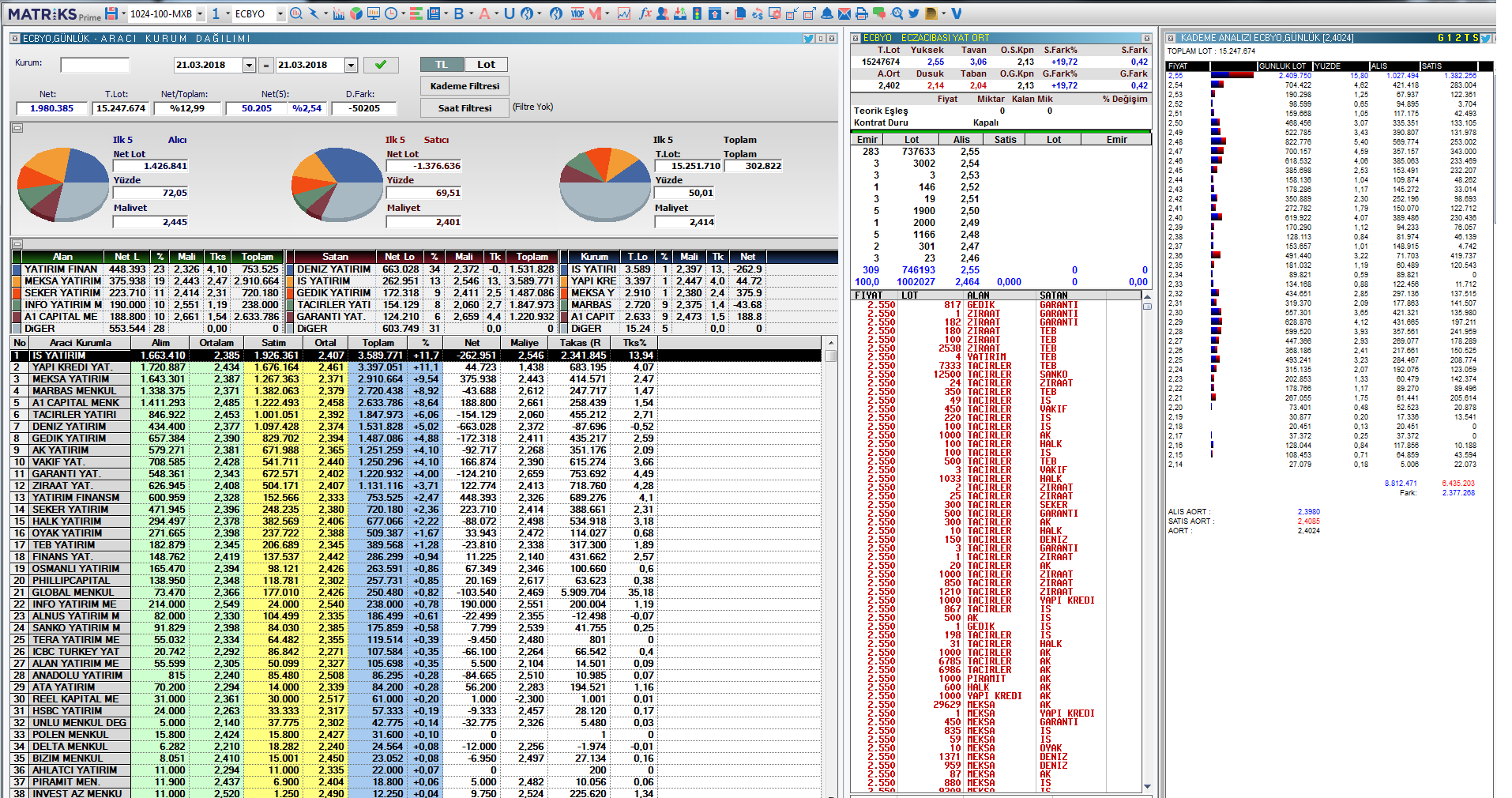Open Kademe Filtresi
Image resolution: width=1512 pixels, height=798 pixels.
pos(465,86)
